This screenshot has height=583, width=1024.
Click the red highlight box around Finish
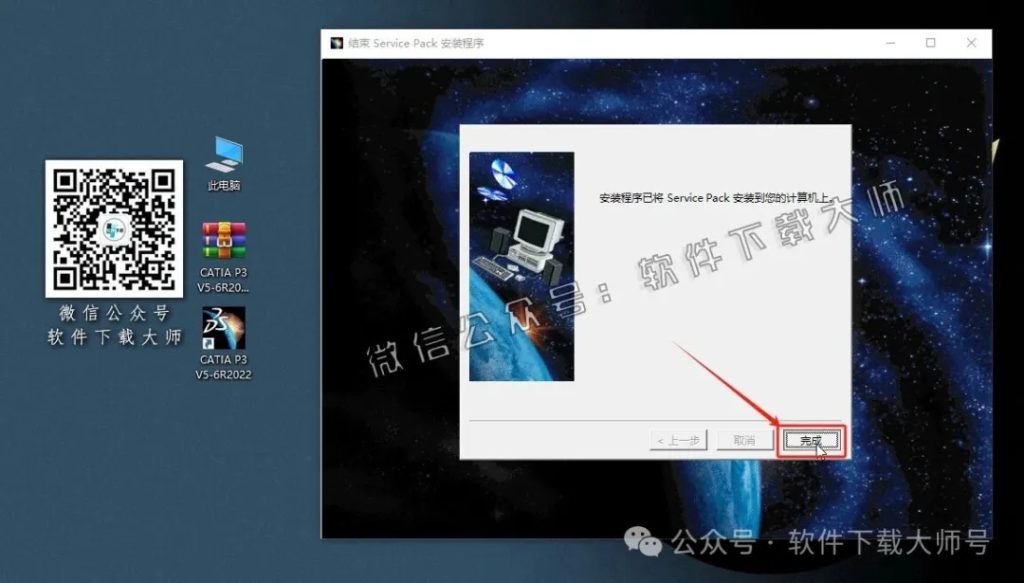click(x=812, y=439)
